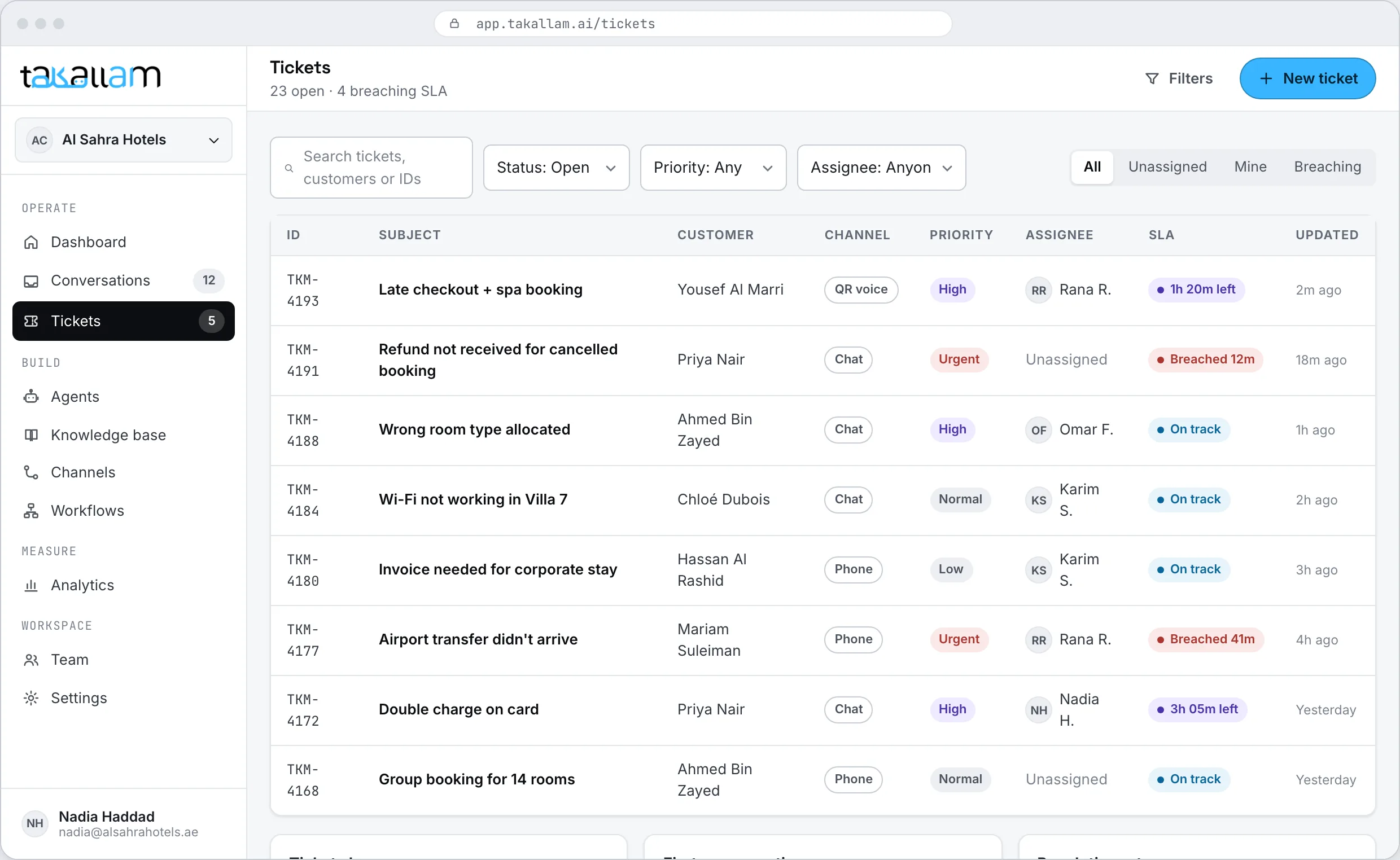Open the Status: Open dropdown
The image size is (1400, 860).
click(556, 168)
